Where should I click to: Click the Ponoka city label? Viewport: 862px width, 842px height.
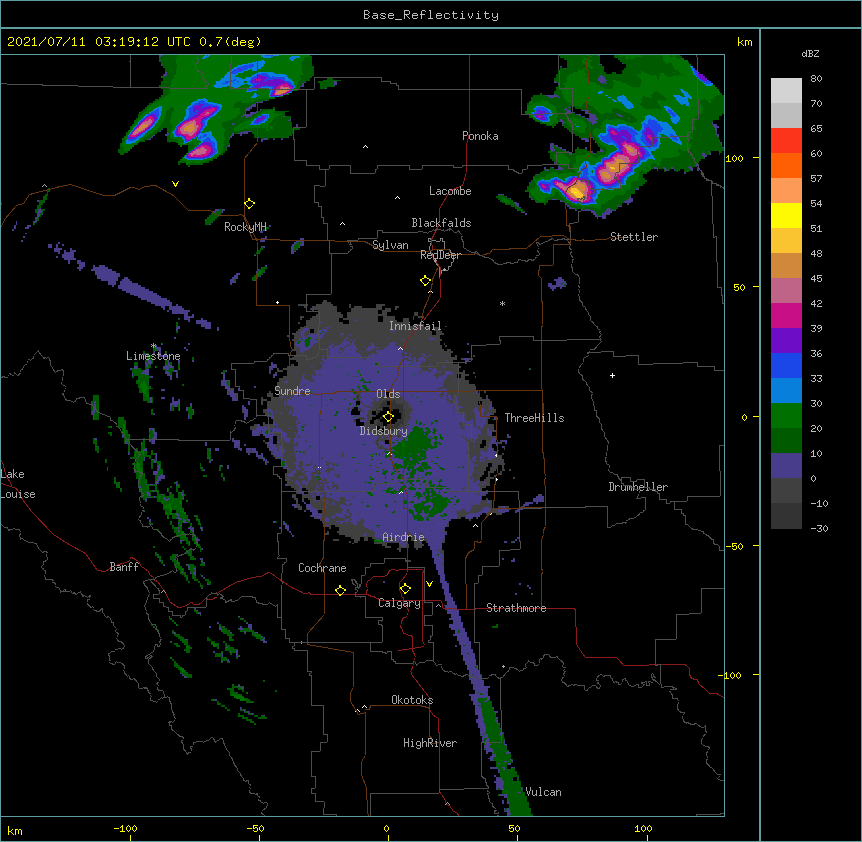[x=480, y=136]
